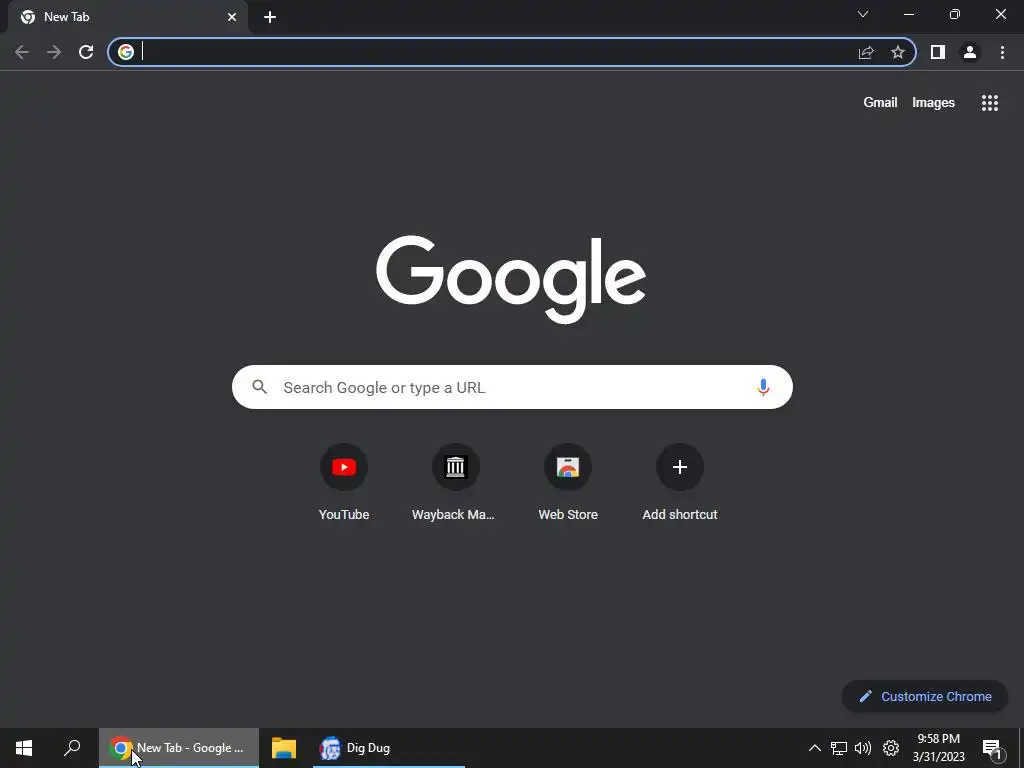Open tab search dropdown arrow
The height and width of the screenshot is (768, 1024).
[x=863, y=14]
